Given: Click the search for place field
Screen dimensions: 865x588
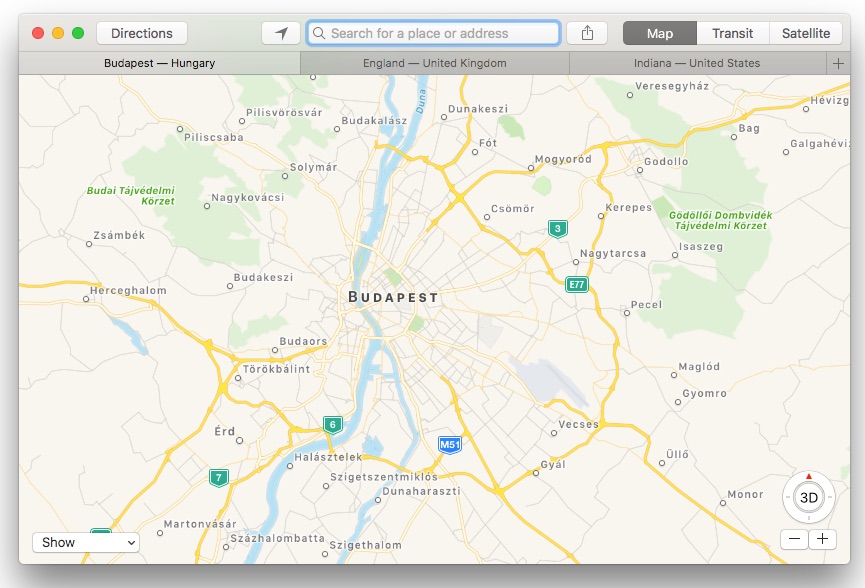Looking at the screenshot, I should click(x=434, y=33).
